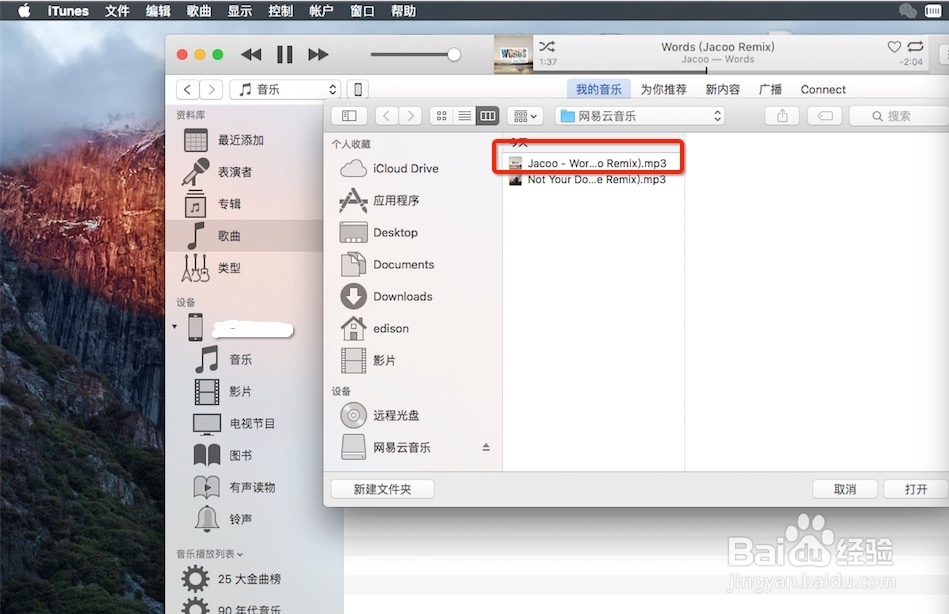Switch file dialog to column view
This screenshot has height=614, width=949.
tap(487, 116)
